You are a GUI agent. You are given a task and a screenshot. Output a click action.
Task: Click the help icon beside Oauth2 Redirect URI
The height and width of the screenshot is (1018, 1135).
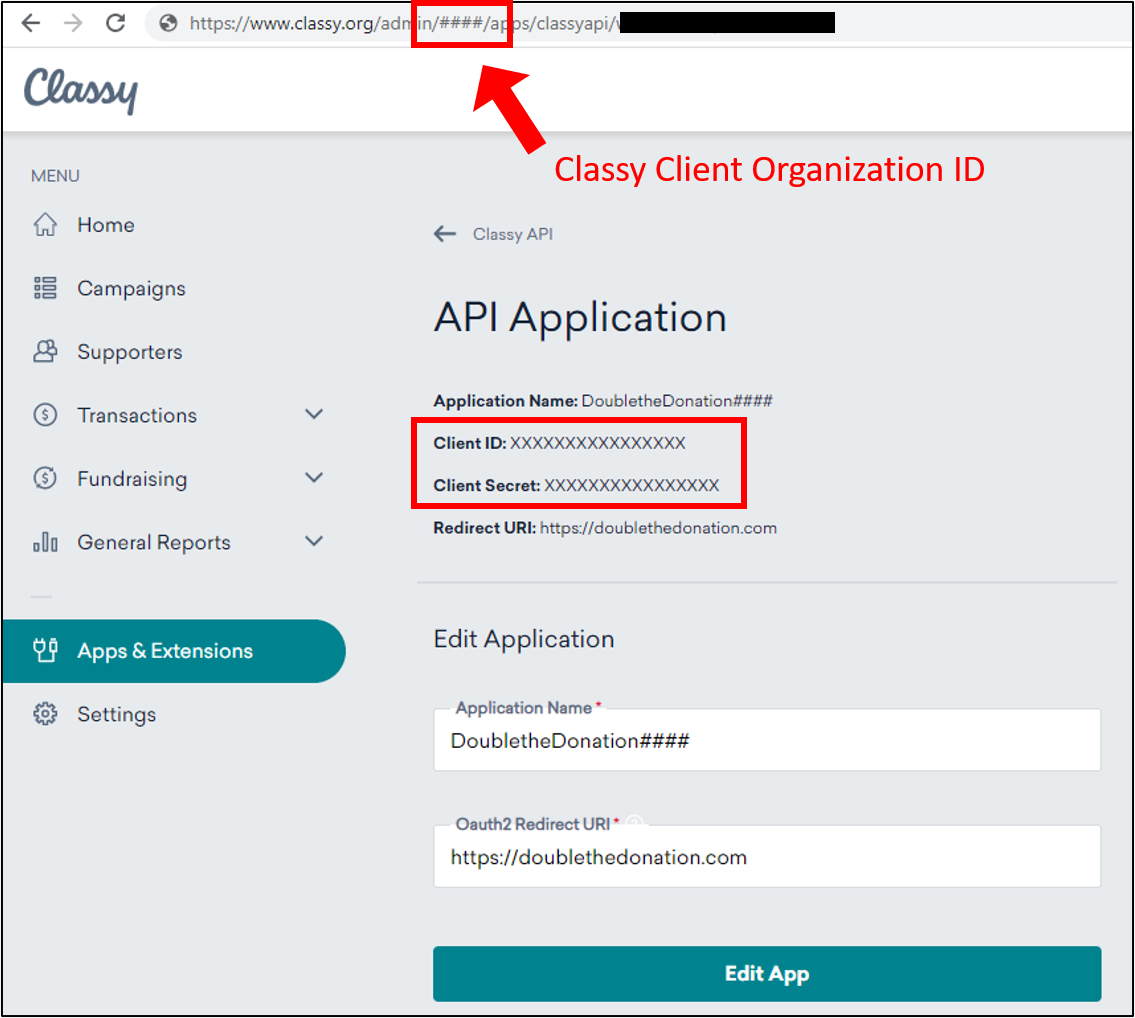click(634, 823)
